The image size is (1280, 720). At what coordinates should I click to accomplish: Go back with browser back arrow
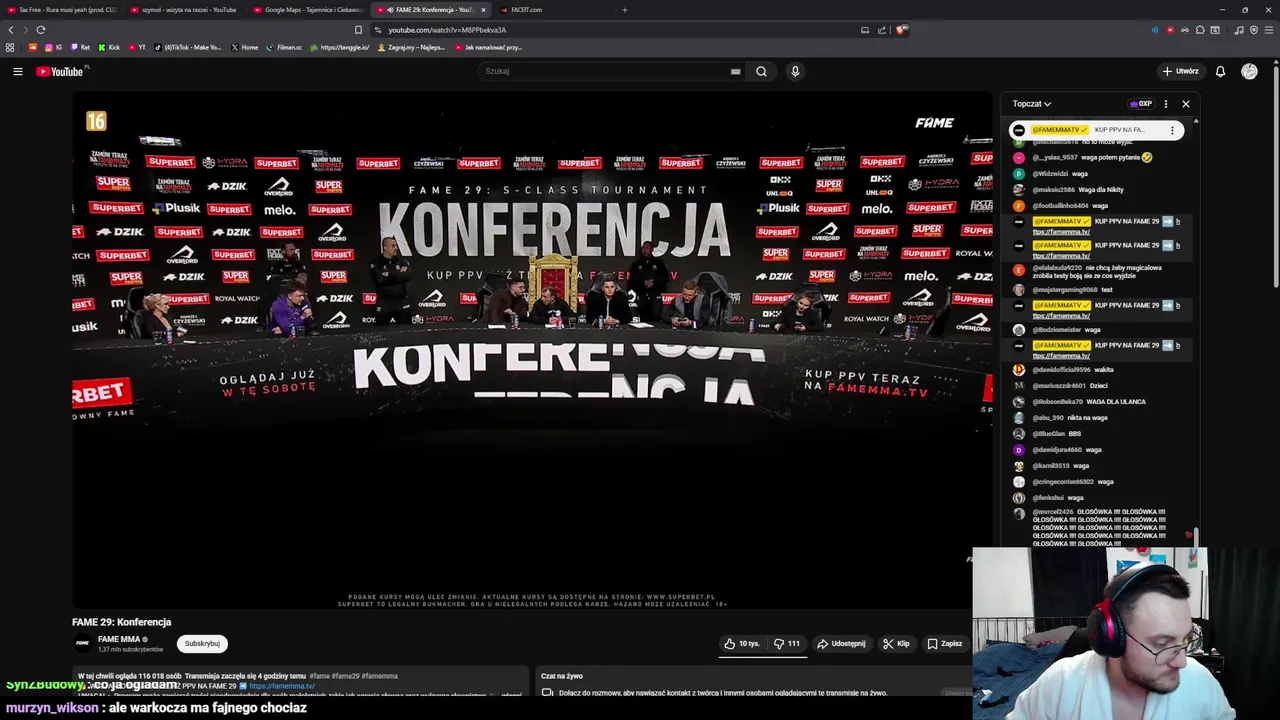coord(11,30)
